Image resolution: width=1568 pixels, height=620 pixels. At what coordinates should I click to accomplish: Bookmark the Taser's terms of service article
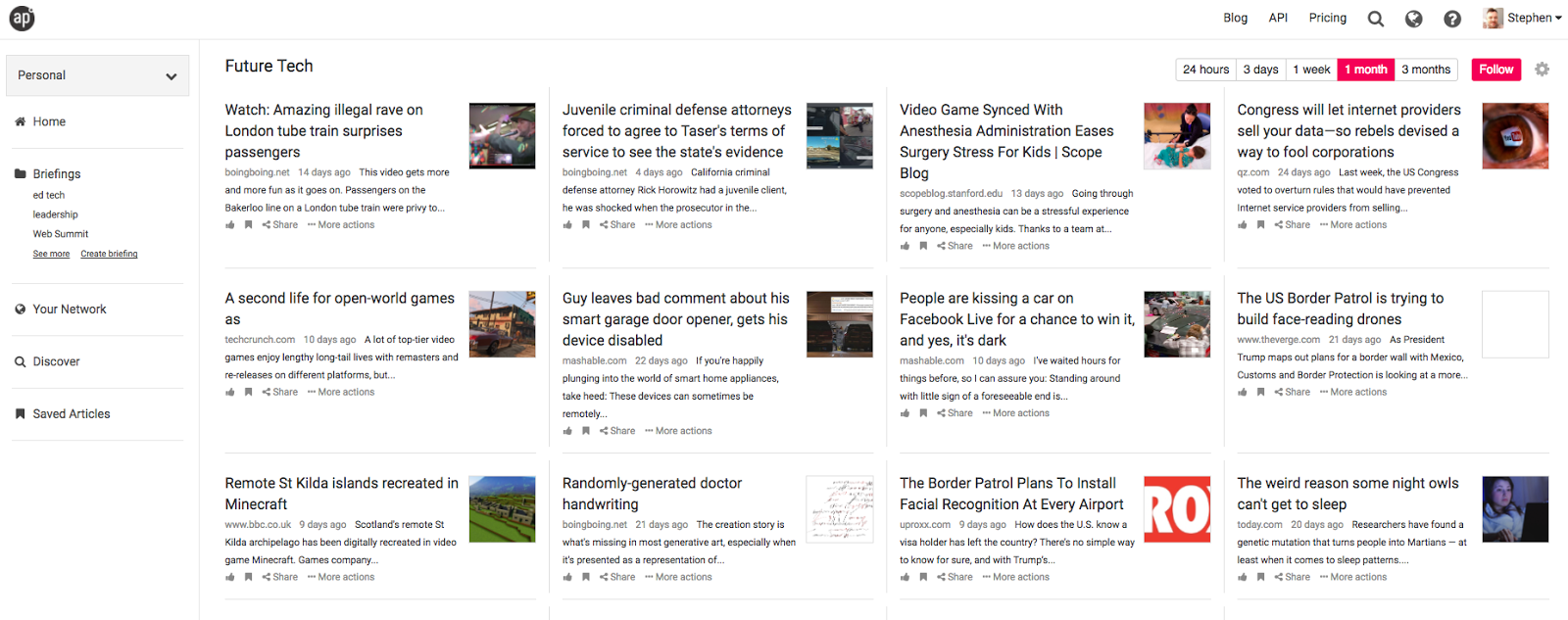coord(586,225)
